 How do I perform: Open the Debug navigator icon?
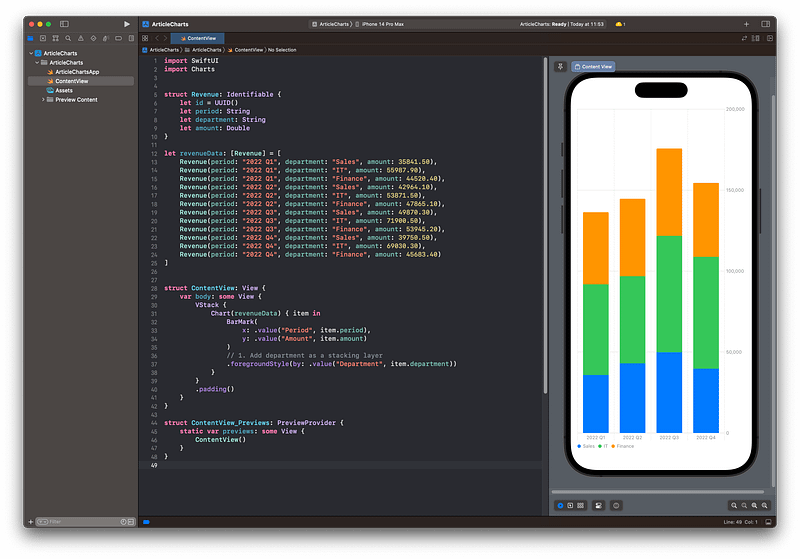click(x=106, y=38)
